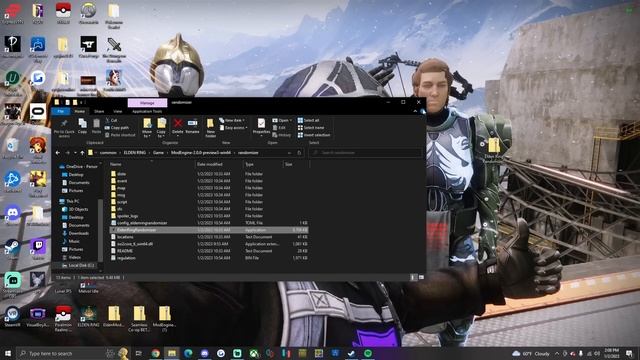Screen dimensions: 640x360
Task: Click Pin to Quick access in ribbon
Action: 64,128
